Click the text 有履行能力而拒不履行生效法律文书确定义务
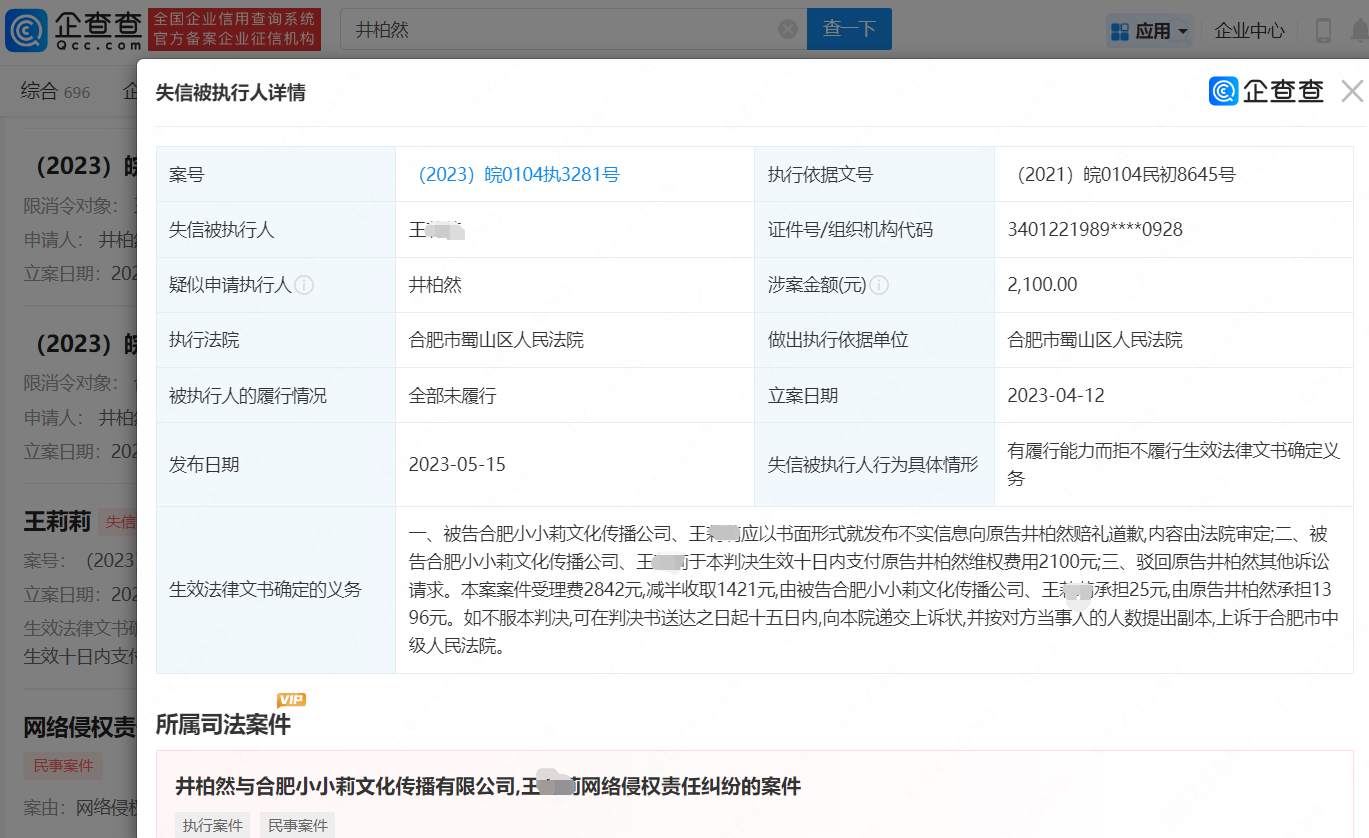Screen dimensions: 1369x838 1173,464
